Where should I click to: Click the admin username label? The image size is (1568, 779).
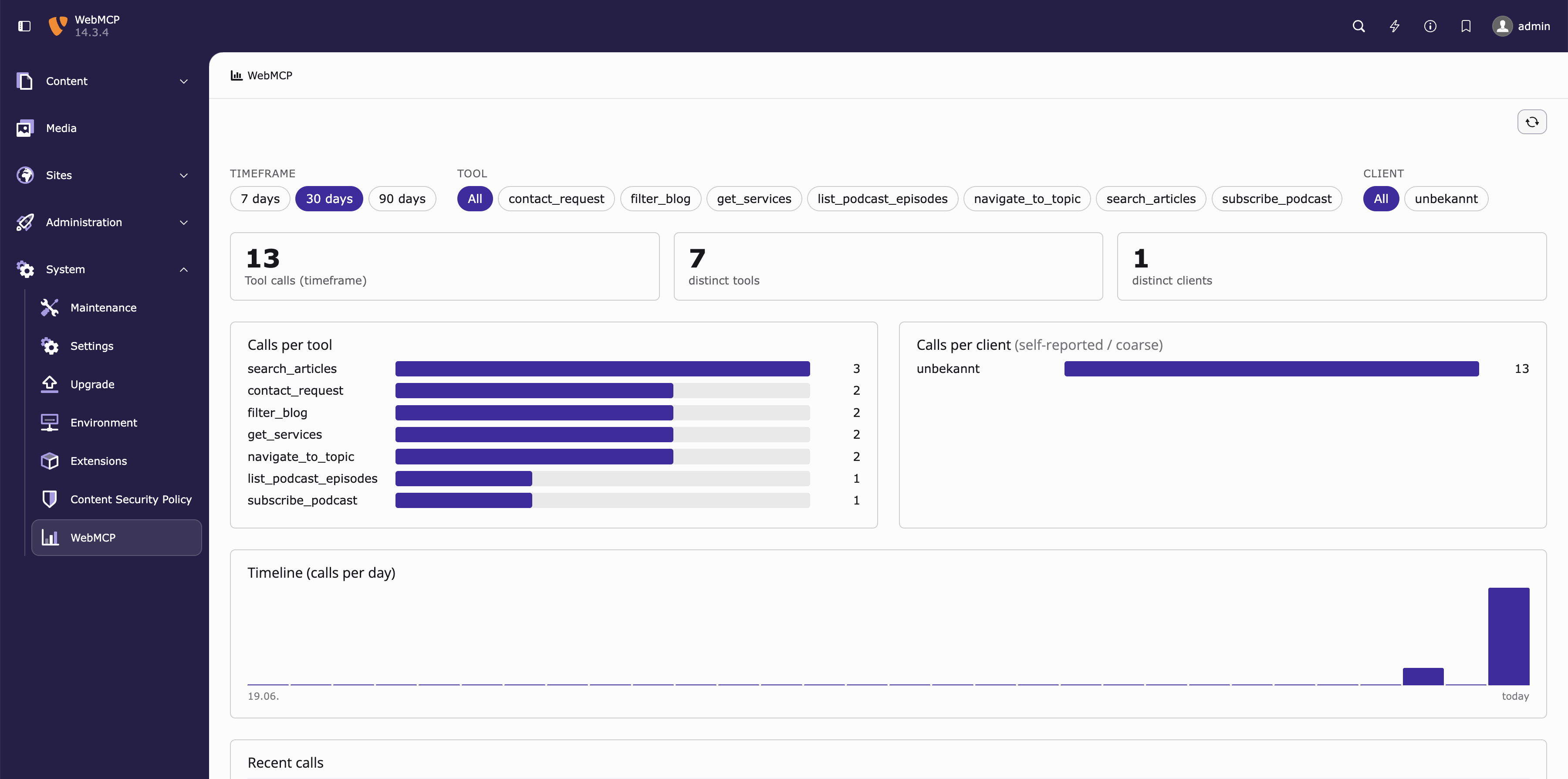(x=1534, y=26)
